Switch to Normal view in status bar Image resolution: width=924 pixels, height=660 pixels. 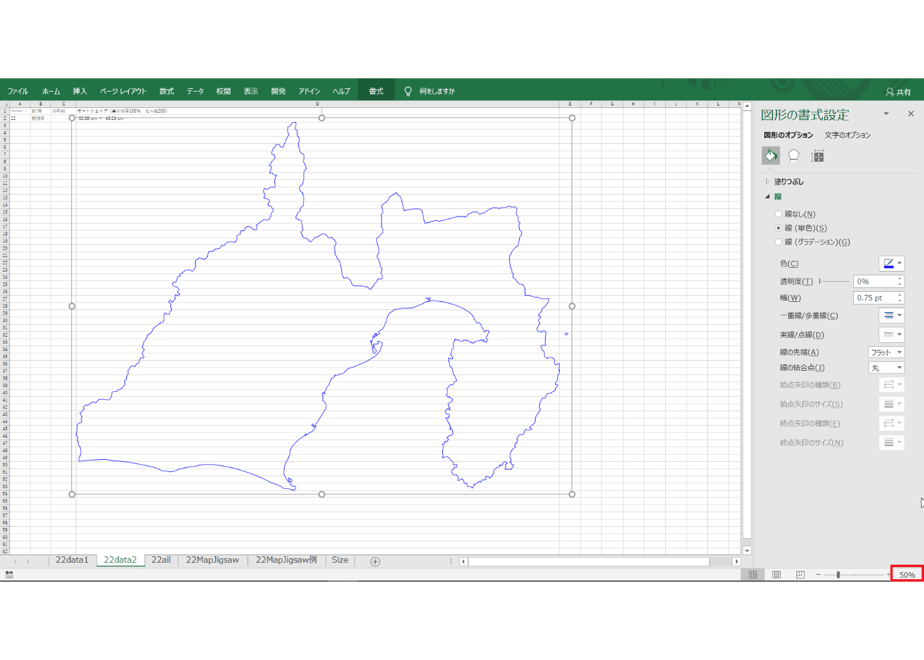point(753,575)
